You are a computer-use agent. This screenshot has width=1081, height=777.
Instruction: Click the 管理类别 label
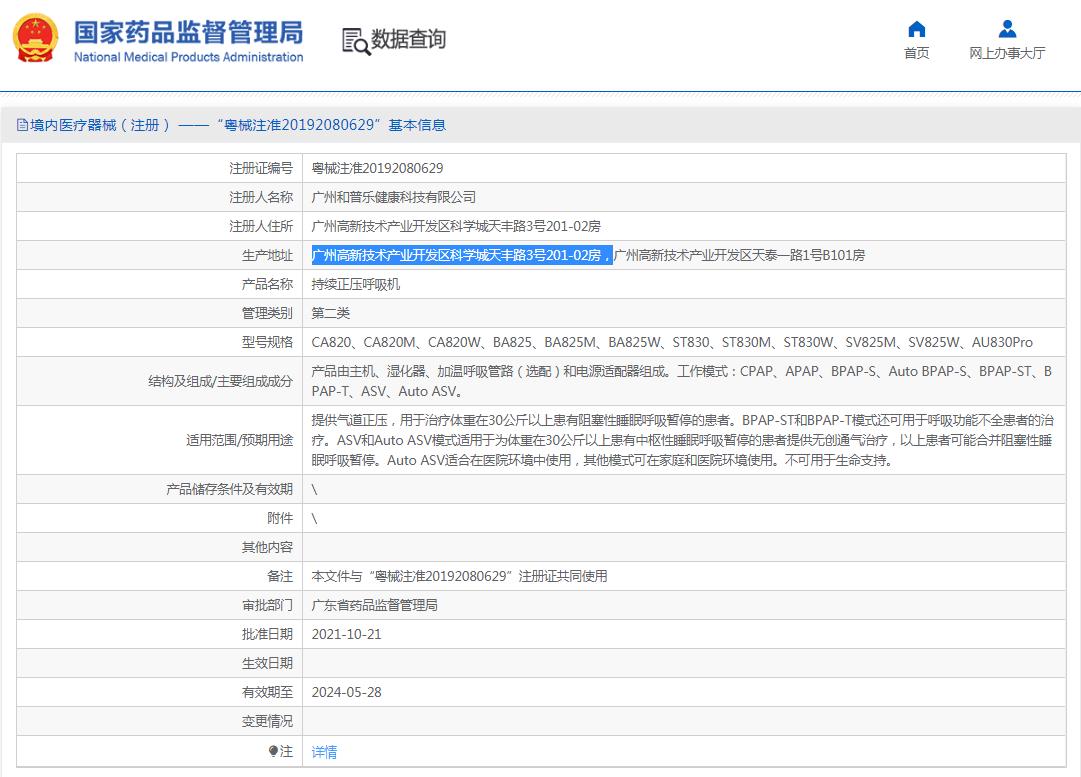tap(267, 313)
